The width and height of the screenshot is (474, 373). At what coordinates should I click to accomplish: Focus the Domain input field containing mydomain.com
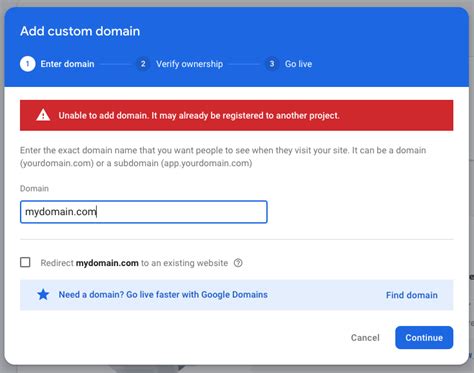pos(144,212)
